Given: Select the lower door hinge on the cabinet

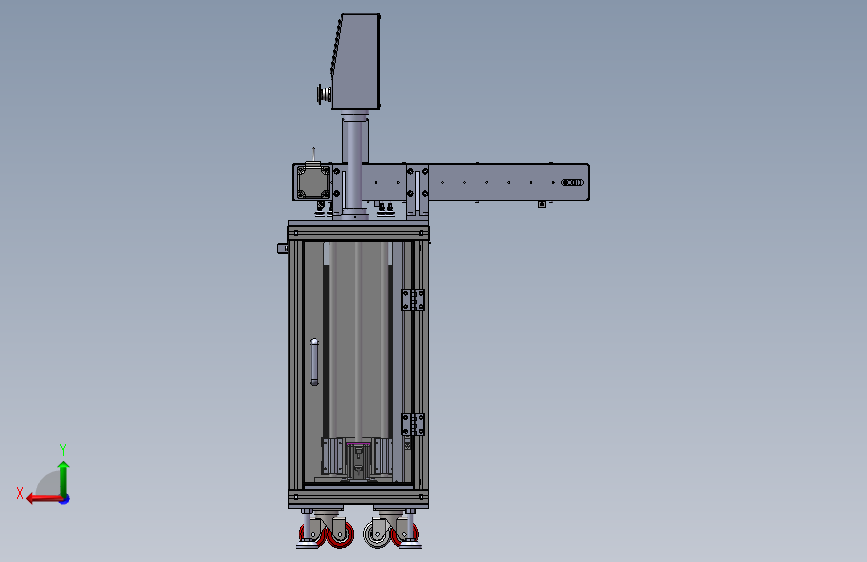Looking at the screenshot, I should pos(413,424).
